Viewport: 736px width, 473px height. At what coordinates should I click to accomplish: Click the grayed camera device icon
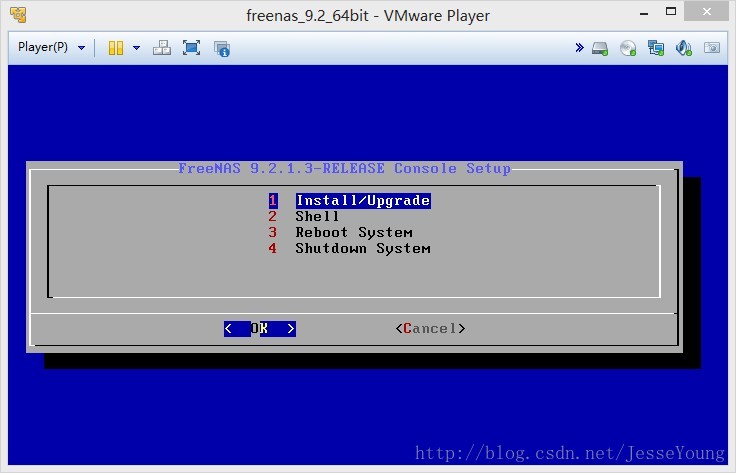coord(712,47)
